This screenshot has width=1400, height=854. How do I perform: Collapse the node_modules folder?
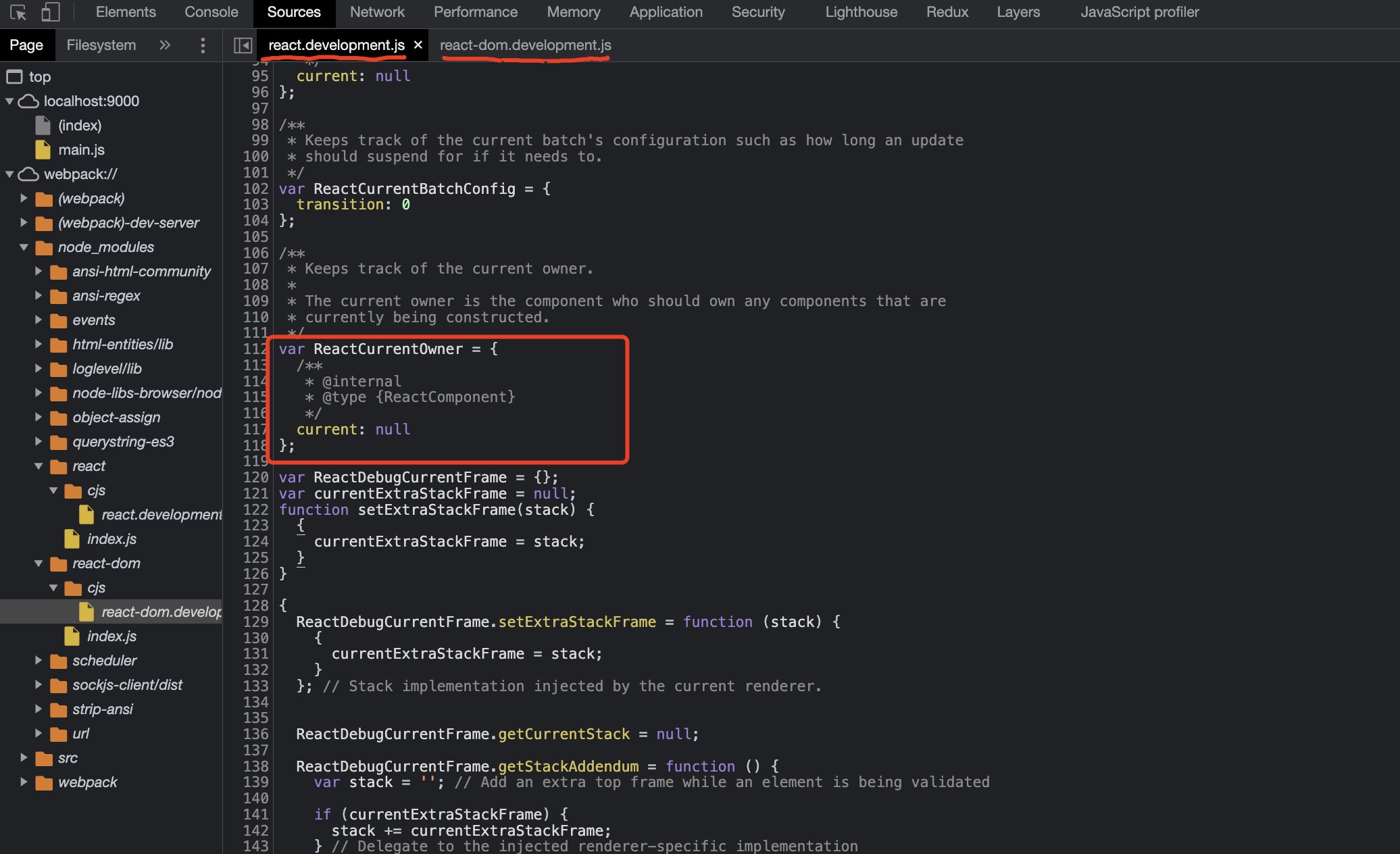coord(24,247)
